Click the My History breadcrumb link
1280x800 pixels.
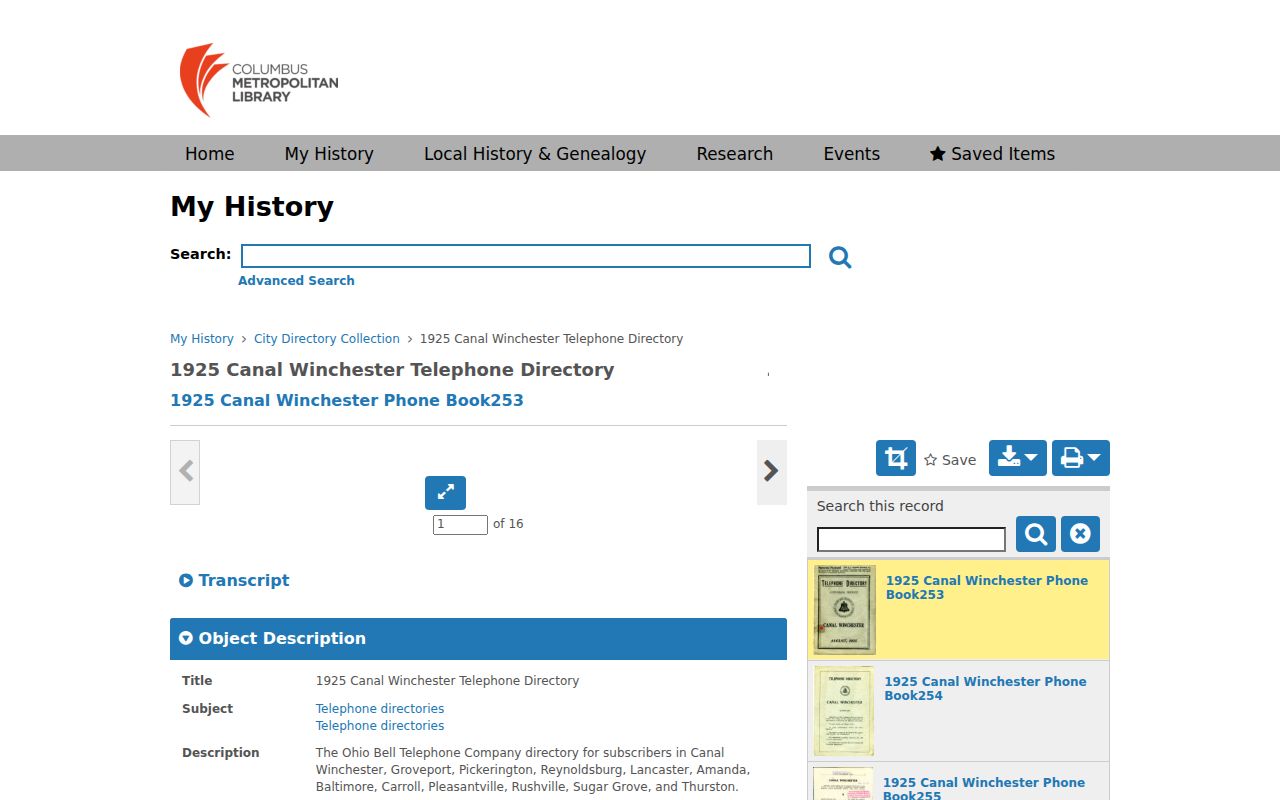tap(202, 339)
